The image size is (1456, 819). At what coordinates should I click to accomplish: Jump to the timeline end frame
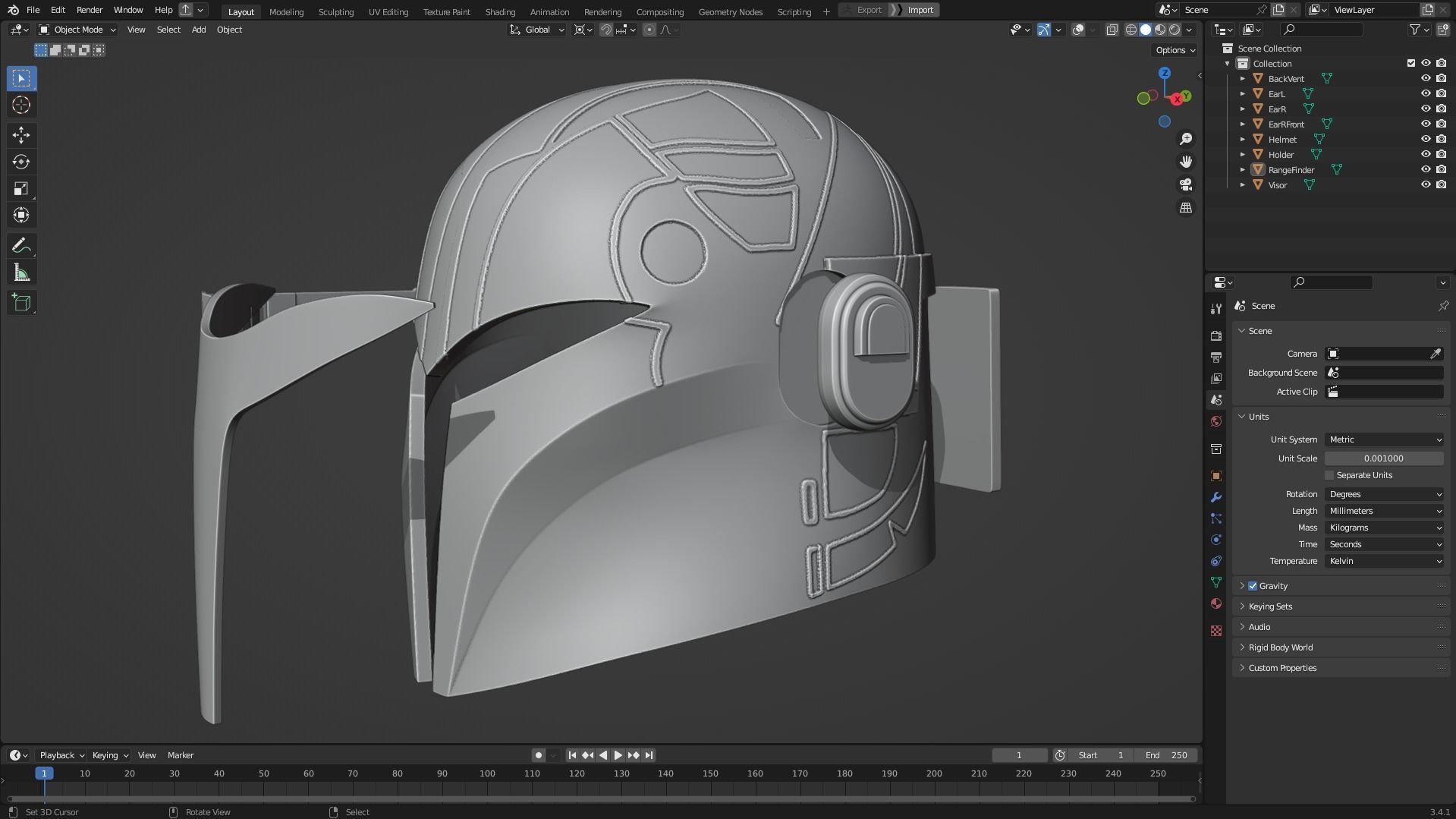[649, 755]
